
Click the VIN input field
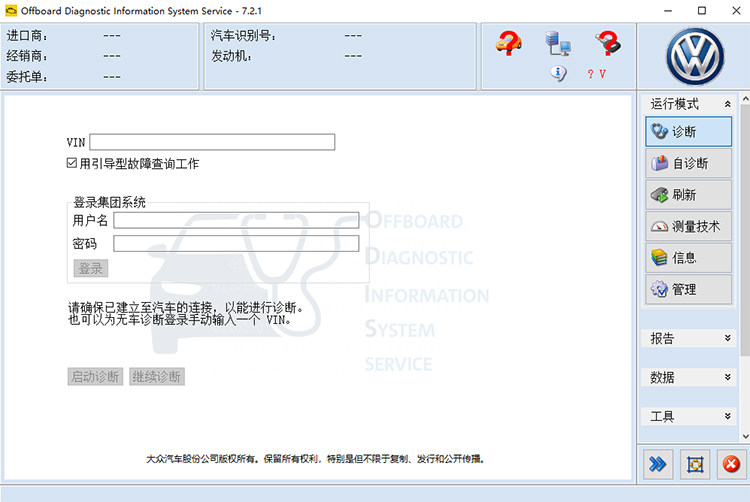212,142
